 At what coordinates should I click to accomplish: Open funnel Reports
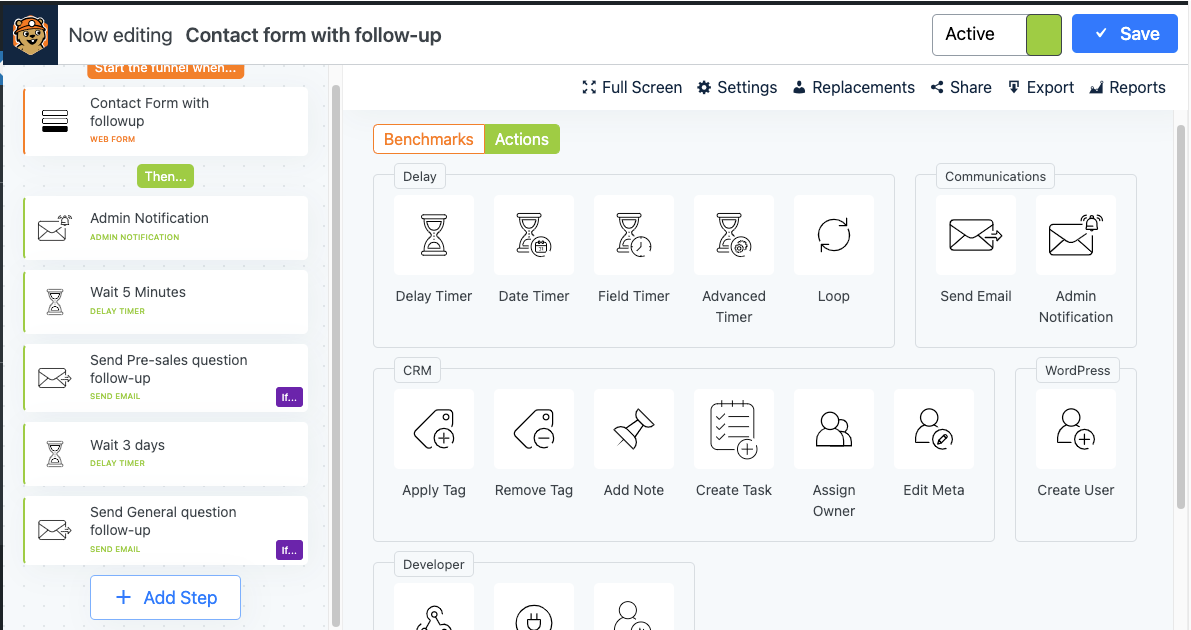tap(1127, 87)
